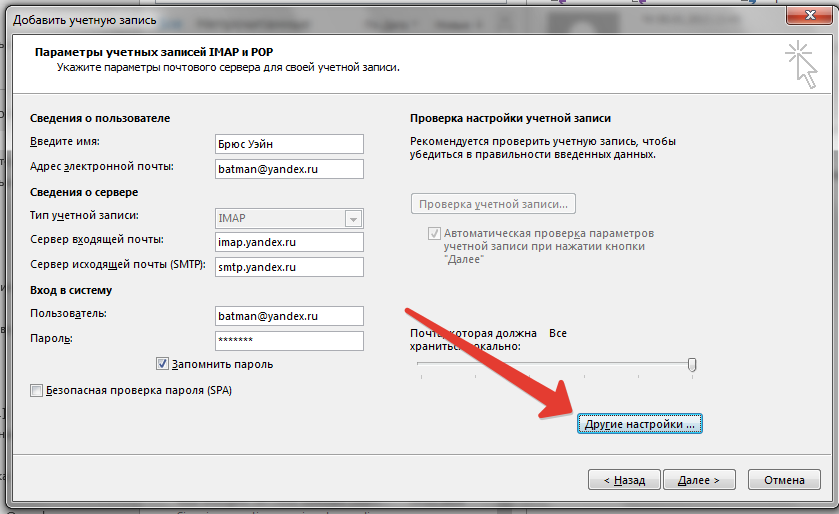
Task: Click the Проверка учетной записи button
Action: [x=493, y=204]
